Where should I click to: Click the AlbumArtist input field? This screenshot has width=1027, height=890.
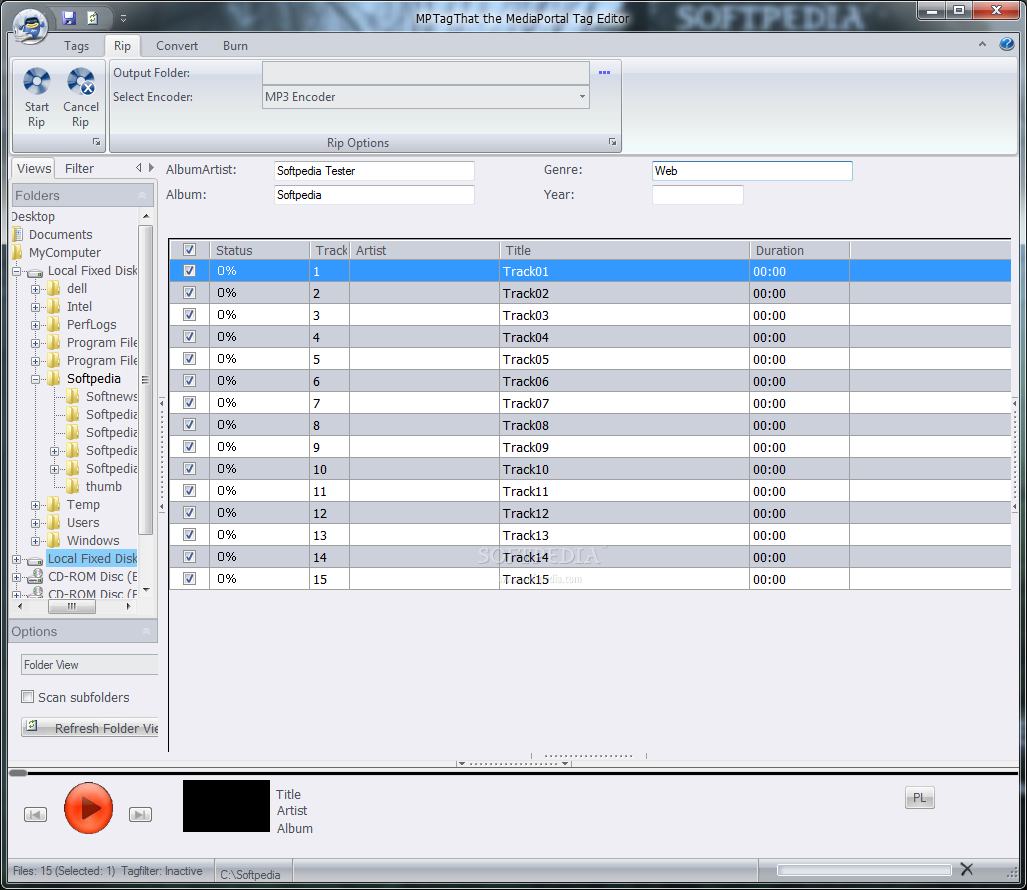[374, 170]
